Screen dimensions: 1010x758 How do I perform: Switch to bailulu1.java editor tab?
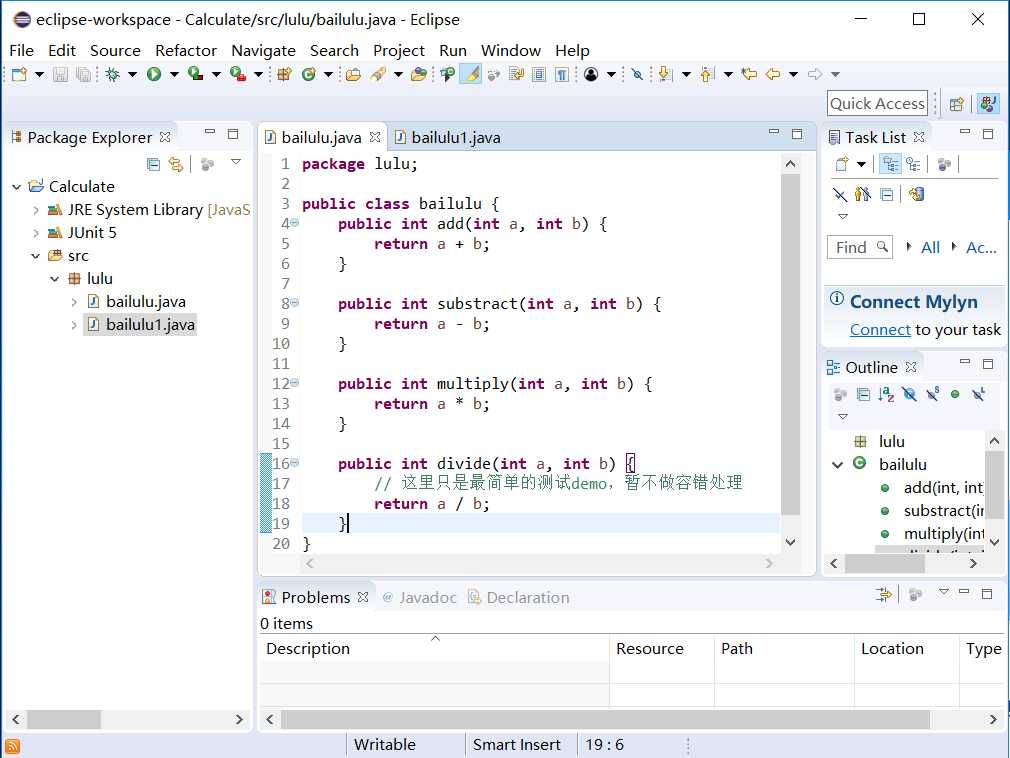click(x=448, y=137)
